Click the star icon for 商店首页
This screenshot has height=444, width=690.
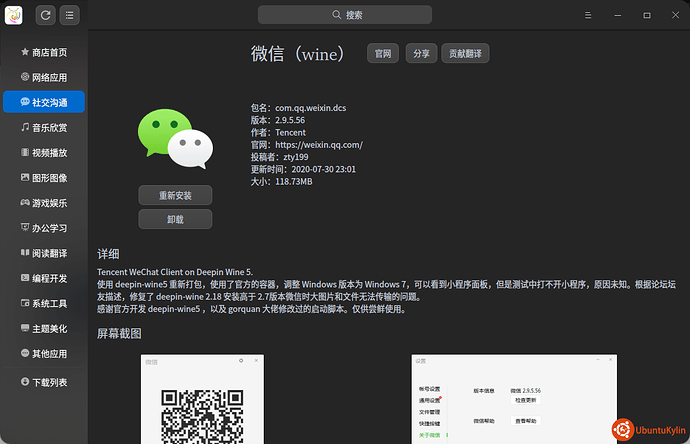click(25, 52)
